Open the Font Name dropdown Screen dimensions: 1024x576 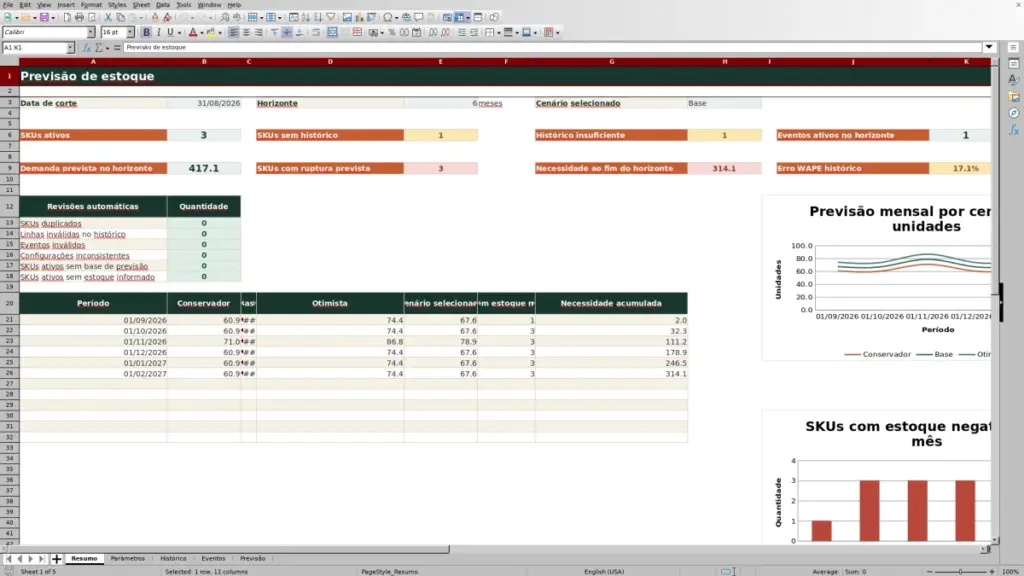tap(91, 33)
